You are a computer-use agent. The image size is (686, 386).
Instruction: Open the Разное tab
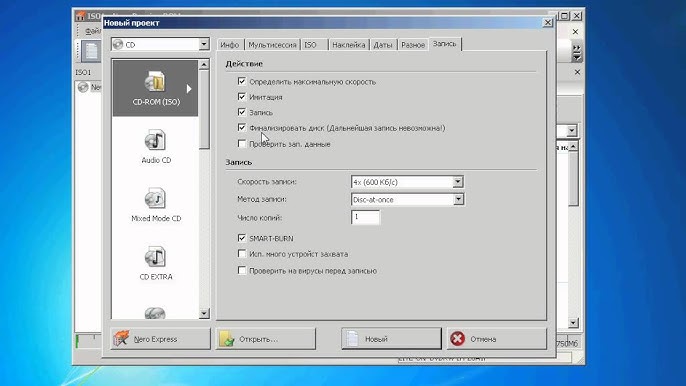pyautogui.click(x=413, y=45)
